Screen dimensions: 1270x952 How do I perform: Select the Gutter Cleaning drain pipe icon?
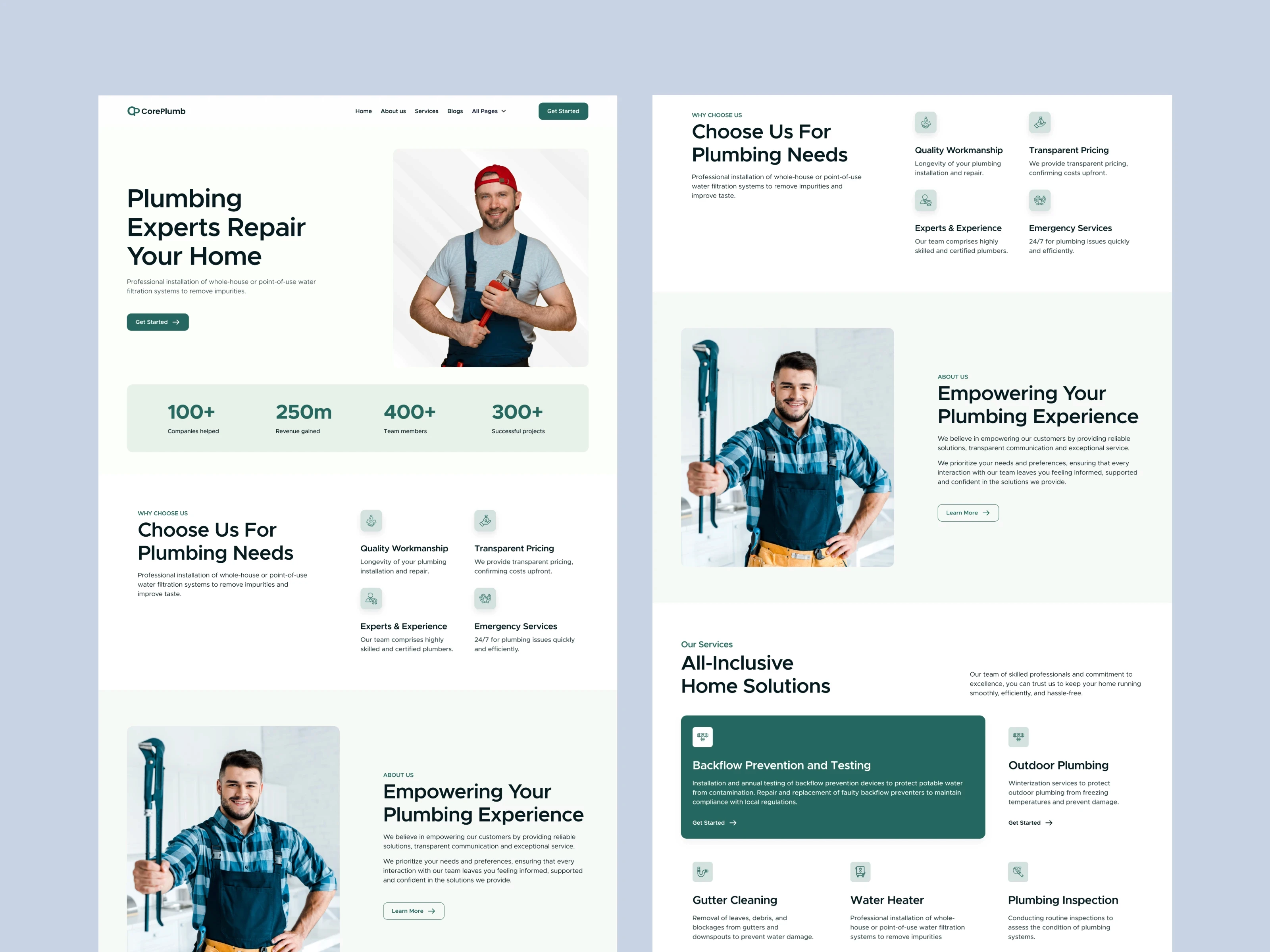click(703, 871)
